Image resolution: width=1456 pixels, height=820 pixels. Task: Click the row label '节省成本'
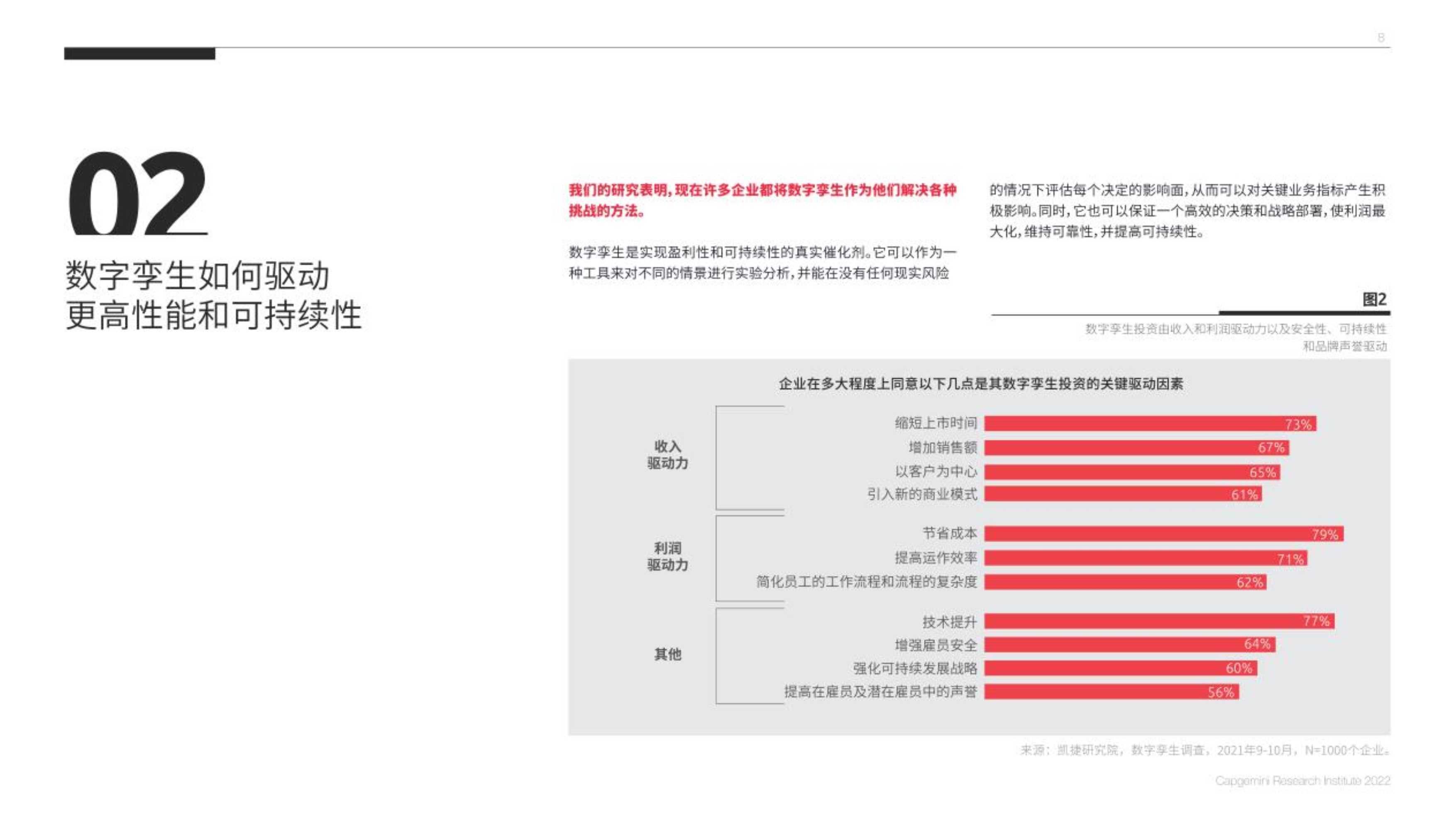tap(950, 533)
